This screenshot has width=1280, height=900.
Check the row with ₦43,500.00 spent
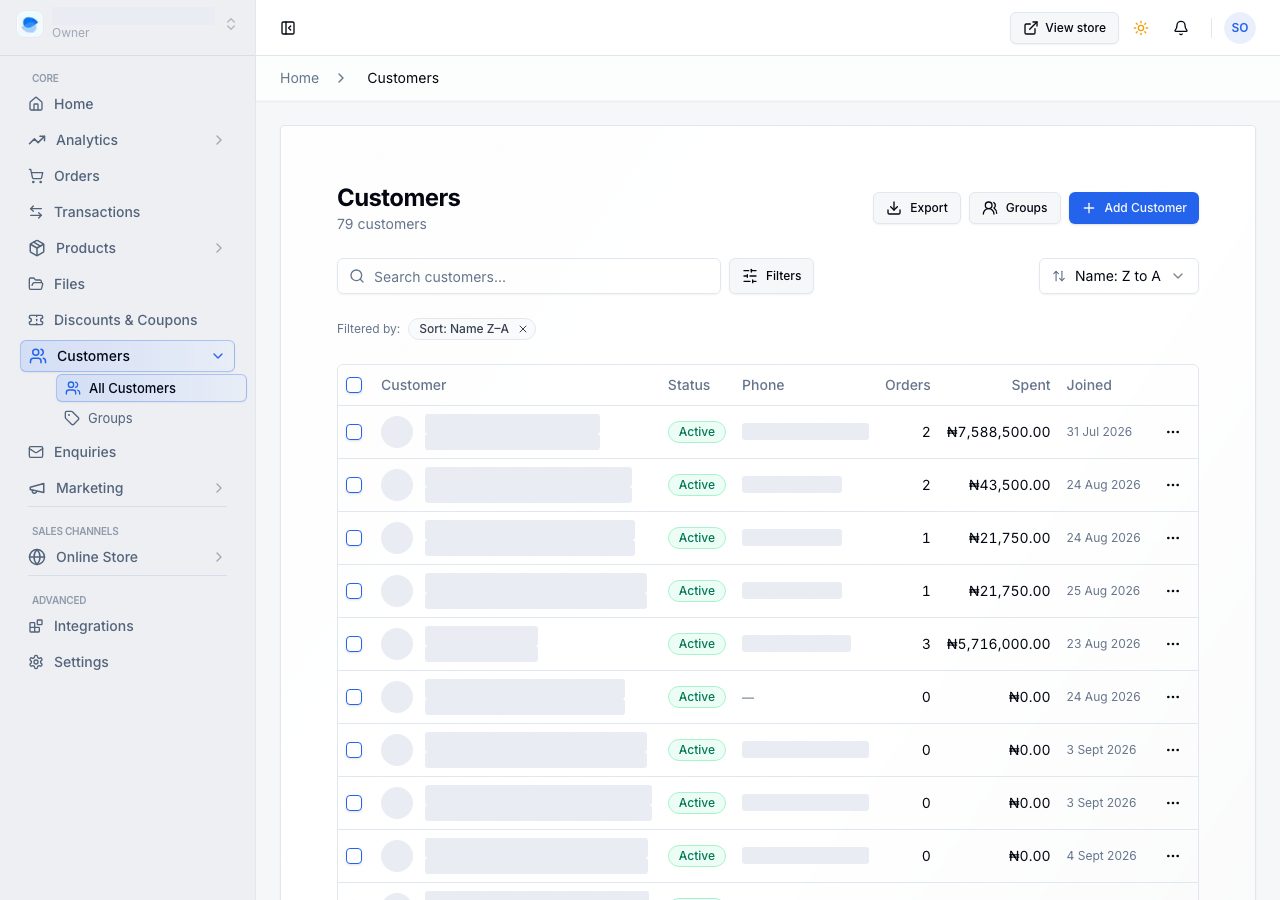point(354,485)
